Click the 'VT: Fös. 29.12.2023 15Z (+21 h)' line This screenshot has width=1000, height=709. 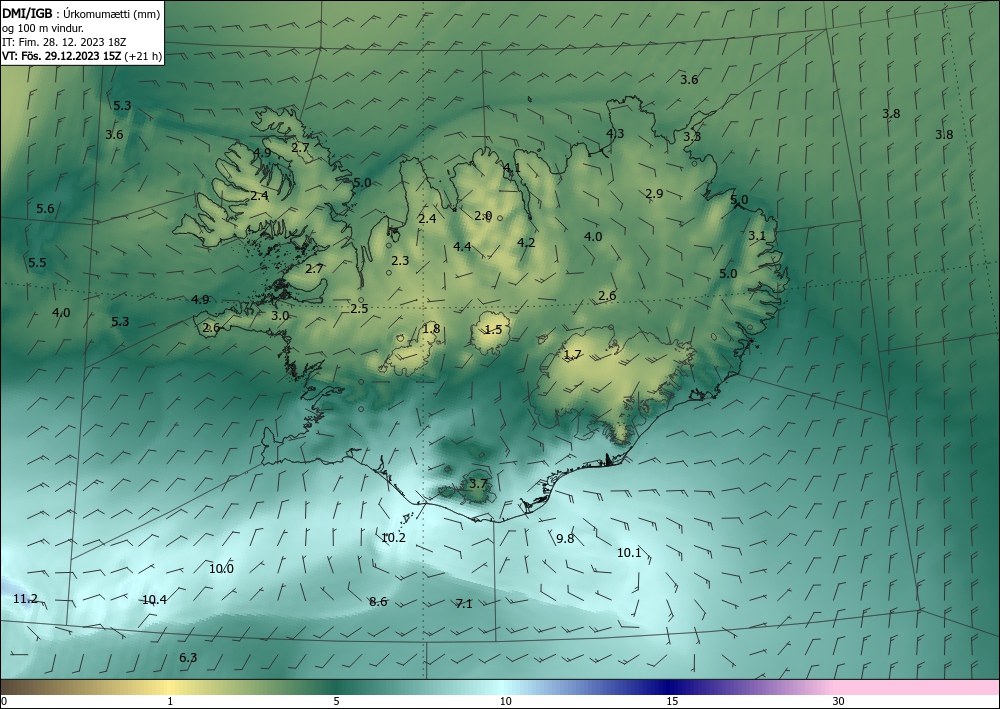point(82,56)
